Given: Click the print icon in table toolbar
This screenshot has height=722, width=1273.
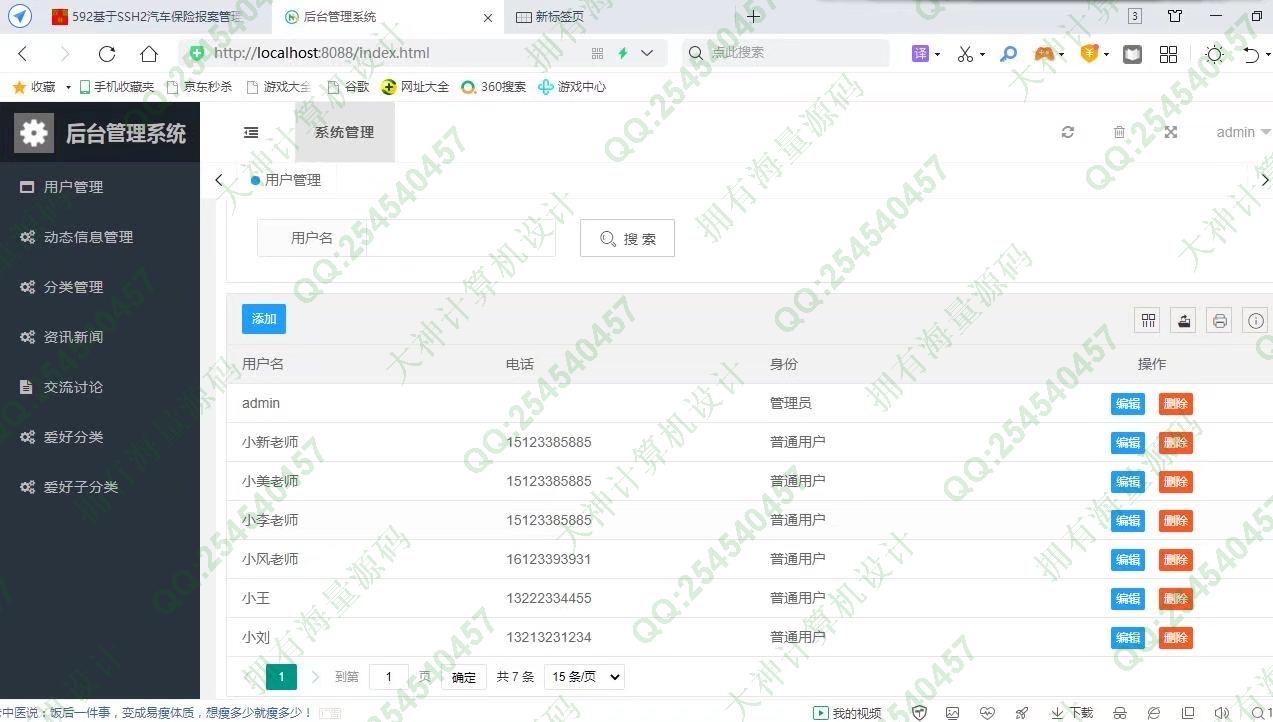Looking at the screenshot, I should [1220, 320].
